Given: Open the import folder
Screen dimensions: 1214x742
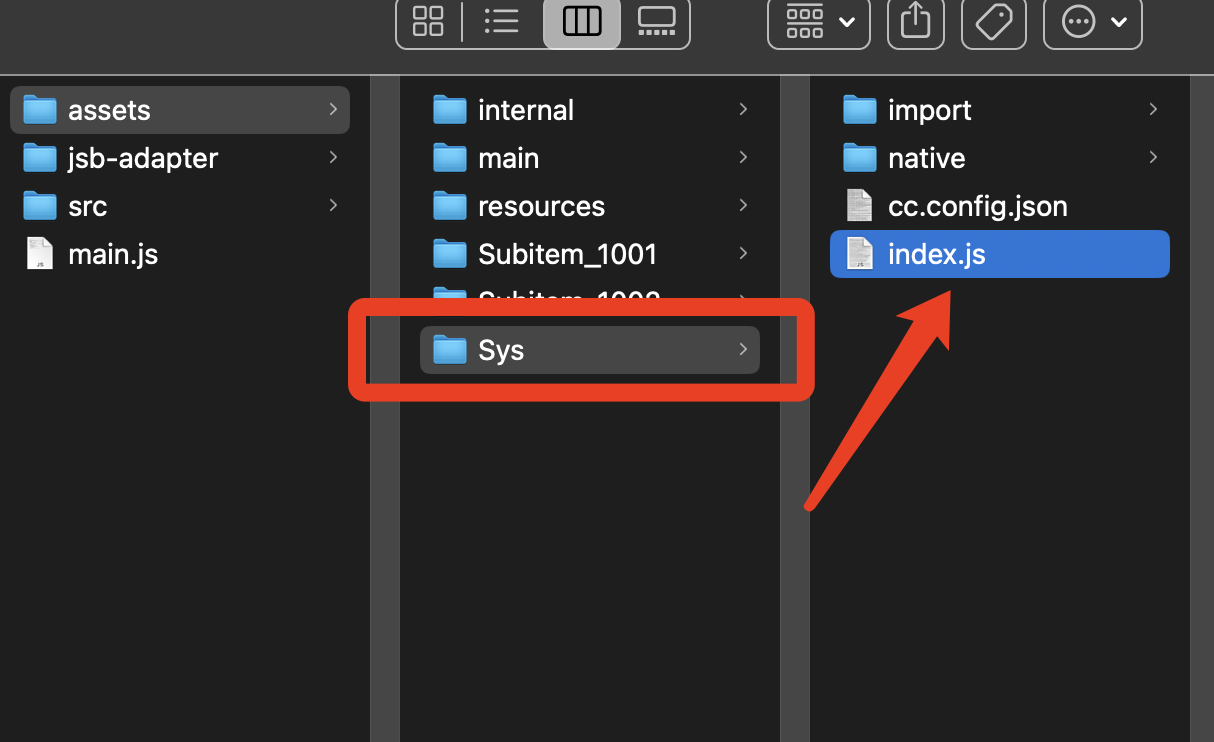Looking at the screenshot, I should 929,110.
